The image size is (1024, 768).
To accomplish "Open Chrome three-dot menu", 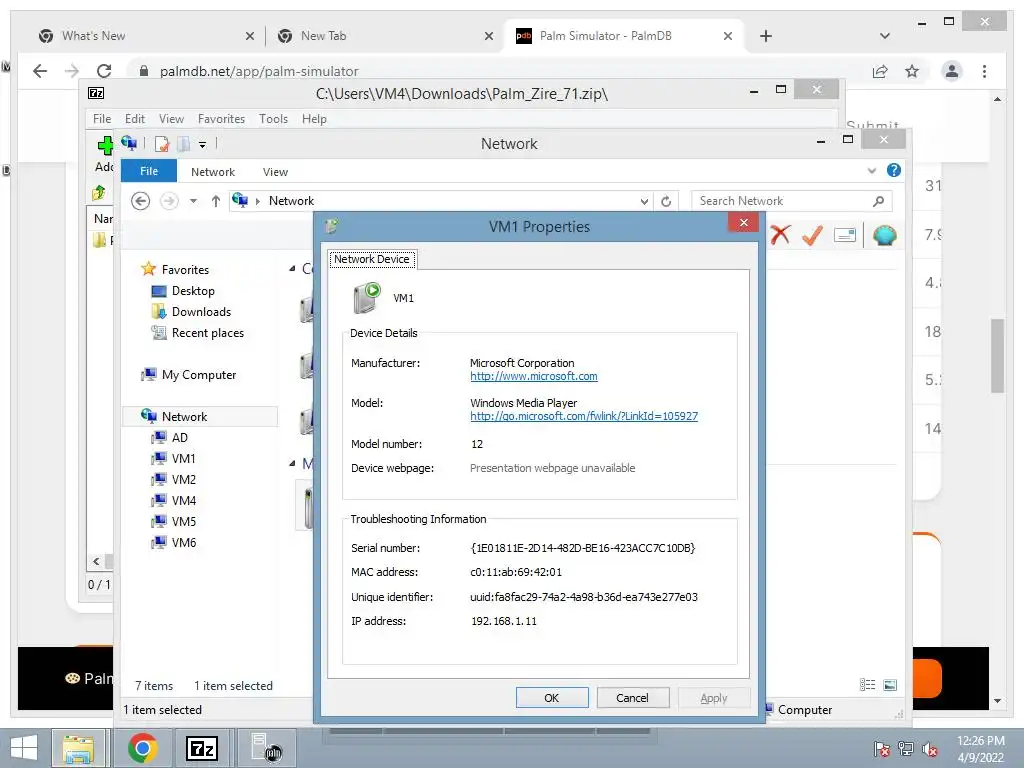I will point(984,71).
